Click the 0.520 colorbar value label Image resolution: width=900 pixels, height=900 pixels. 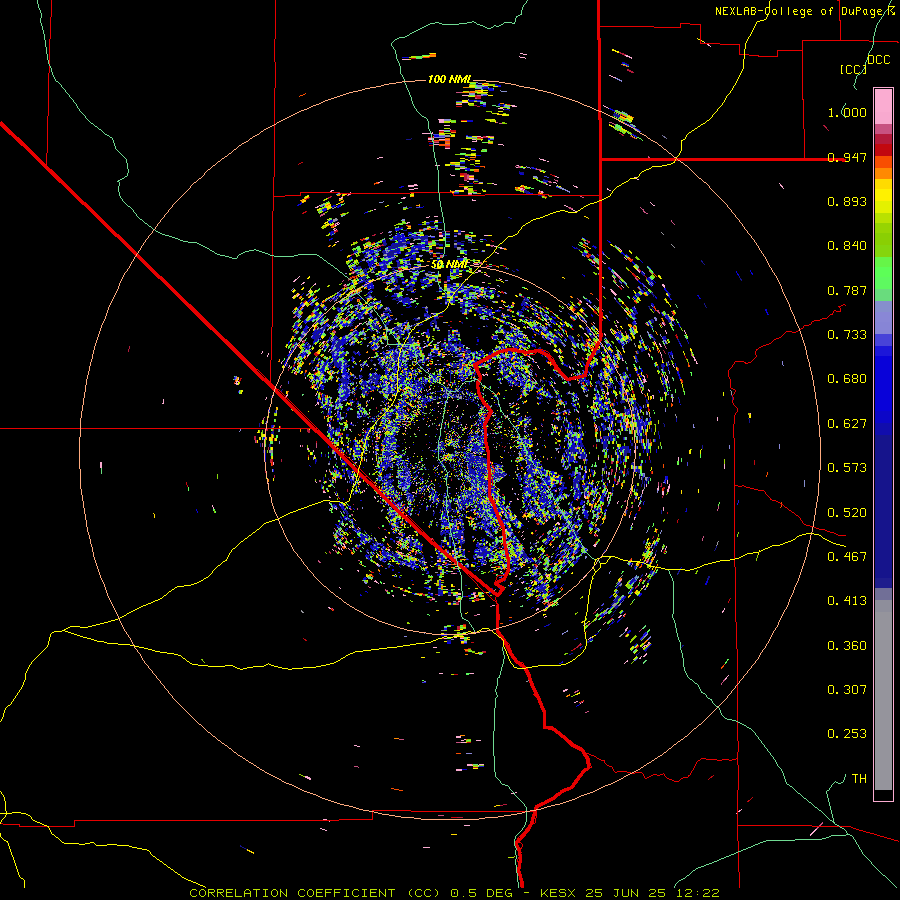click(847, 513)
